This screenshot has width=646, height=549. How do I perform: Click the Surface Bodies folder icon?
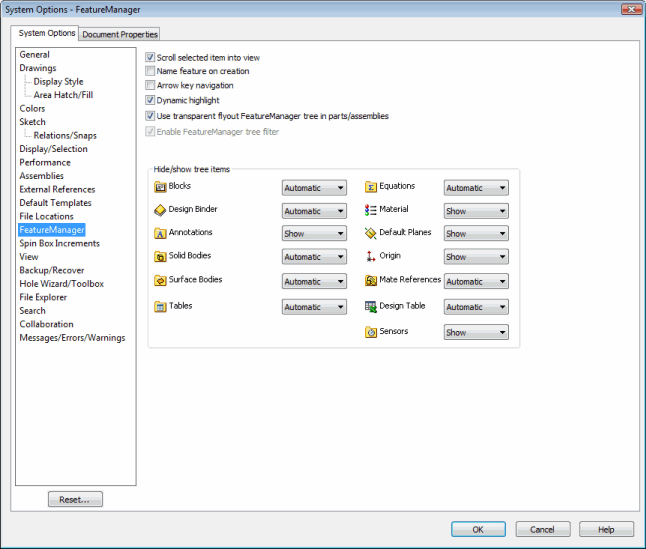(x=160, y=280)
